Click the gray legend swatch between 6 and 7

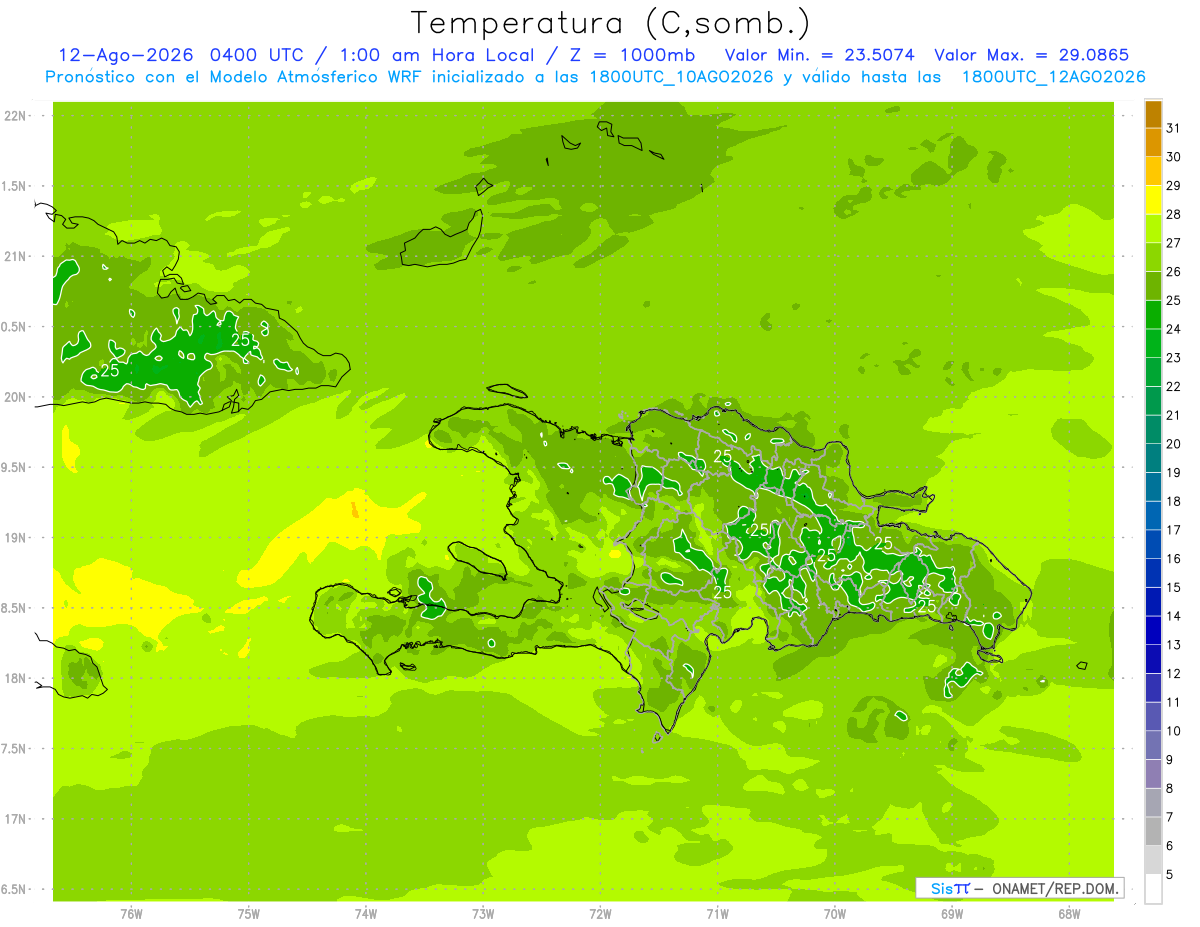click(1153, 832)
